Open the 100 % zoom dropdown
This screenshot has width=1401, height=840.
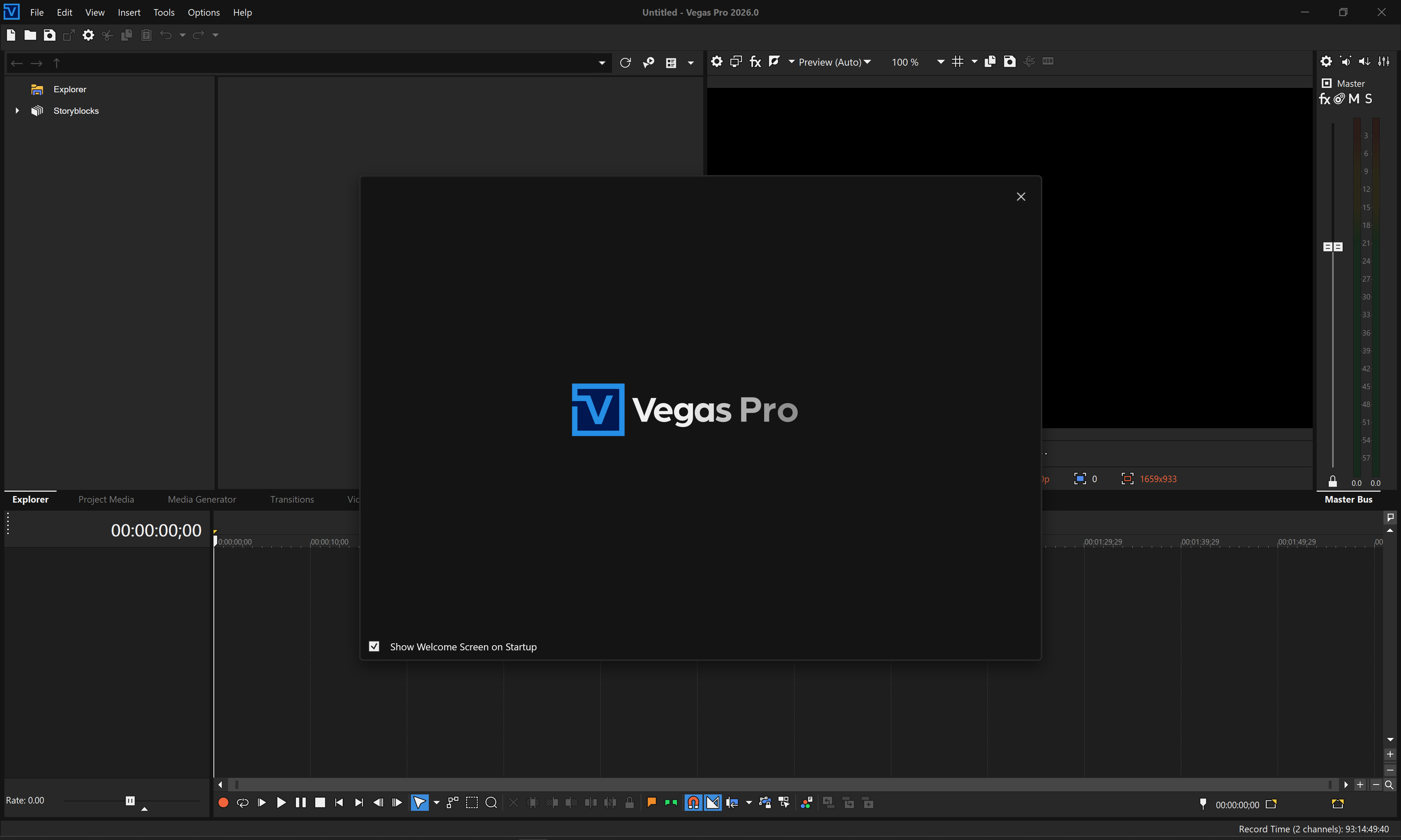tap(940, 62)
